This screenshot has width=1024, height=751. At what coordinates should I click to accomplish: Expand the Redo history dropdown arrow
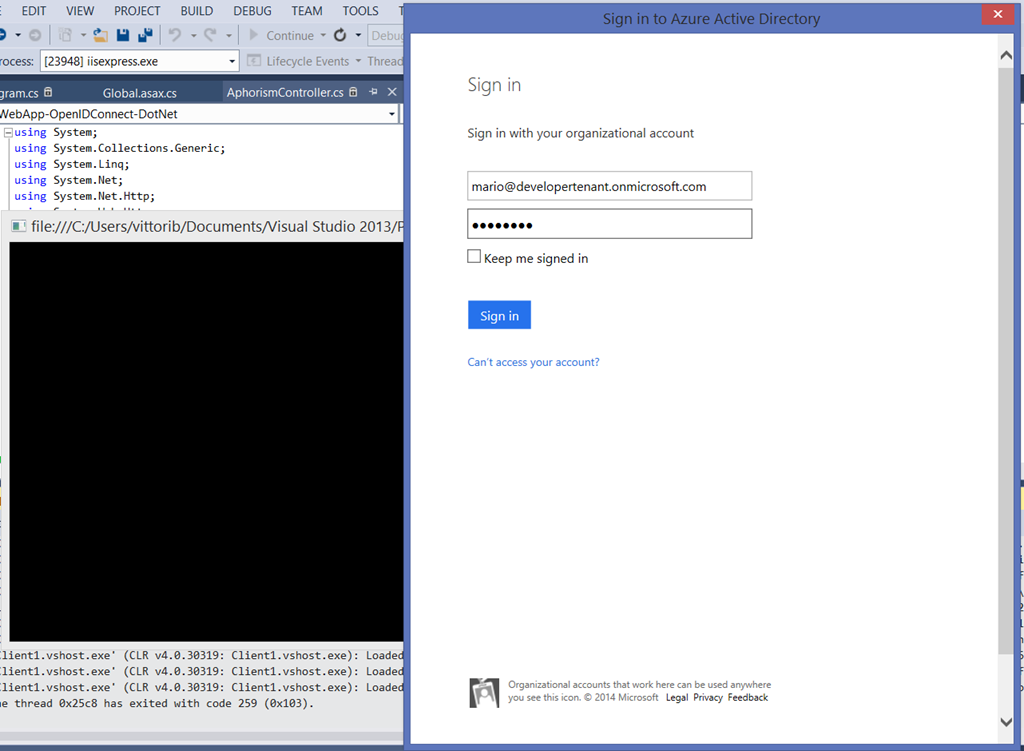point(229,35)
